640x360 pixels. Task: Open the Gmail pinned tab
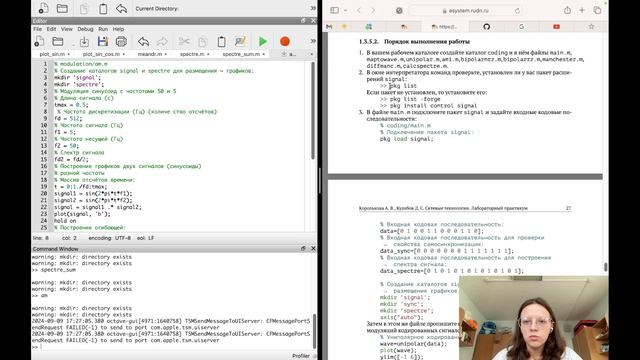329,27
